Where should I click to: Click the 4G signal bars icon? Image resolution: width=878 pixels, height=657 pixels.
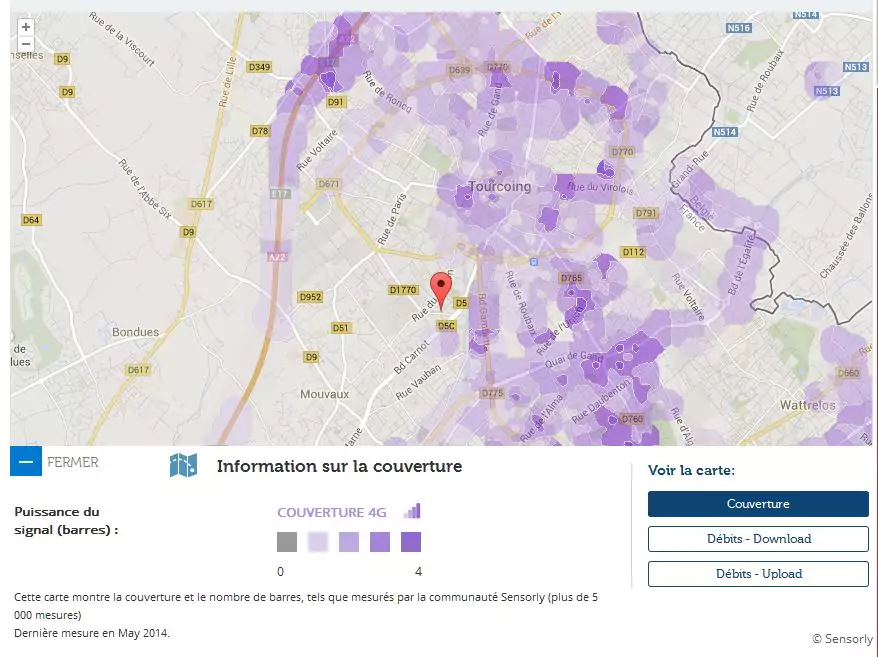coord(412,511)
